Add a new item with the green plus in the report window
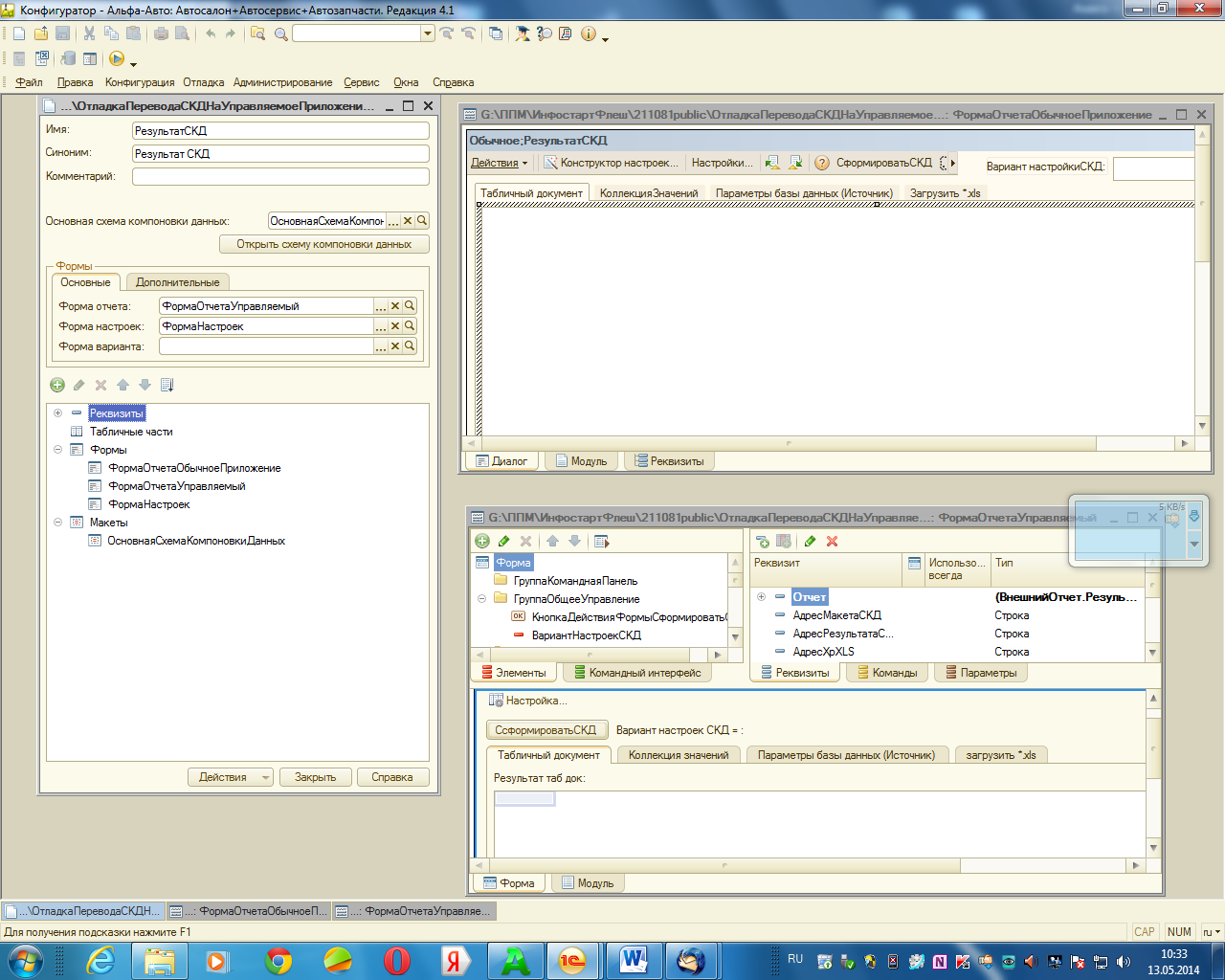Image resolution: width=1225 pixels, height=980 pixels. point(57,385)
